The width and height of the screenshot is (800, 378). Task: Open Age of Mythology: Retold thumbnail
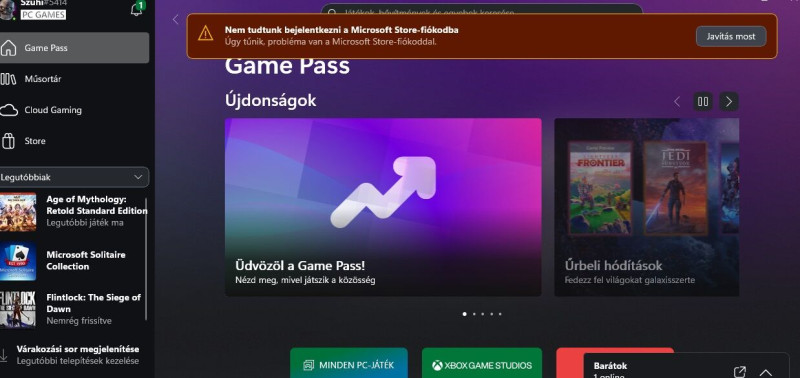(18, 211)
